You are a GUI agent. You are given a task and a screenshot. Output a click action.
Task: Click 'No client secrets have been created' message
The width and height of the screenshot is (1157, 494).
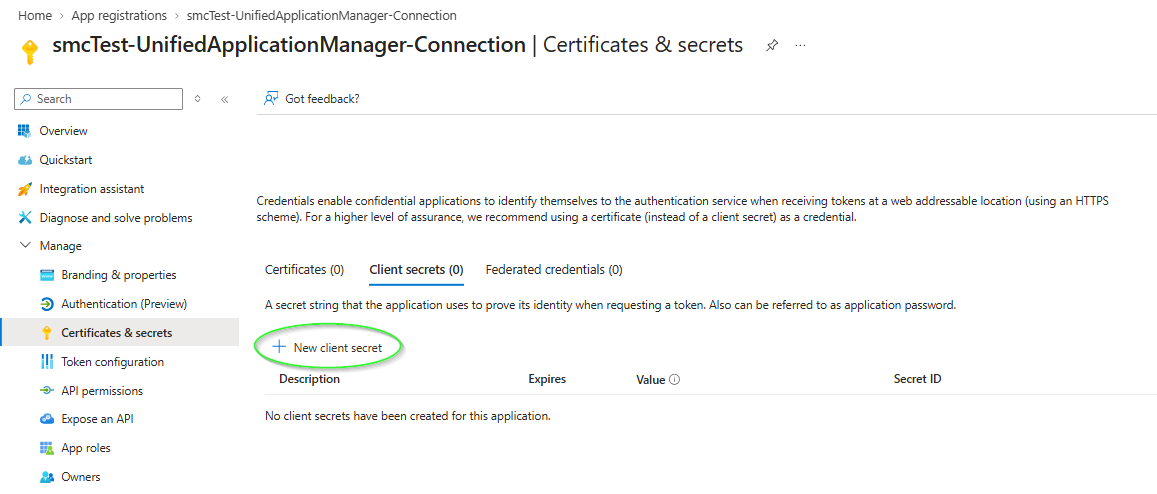[407, 416]
